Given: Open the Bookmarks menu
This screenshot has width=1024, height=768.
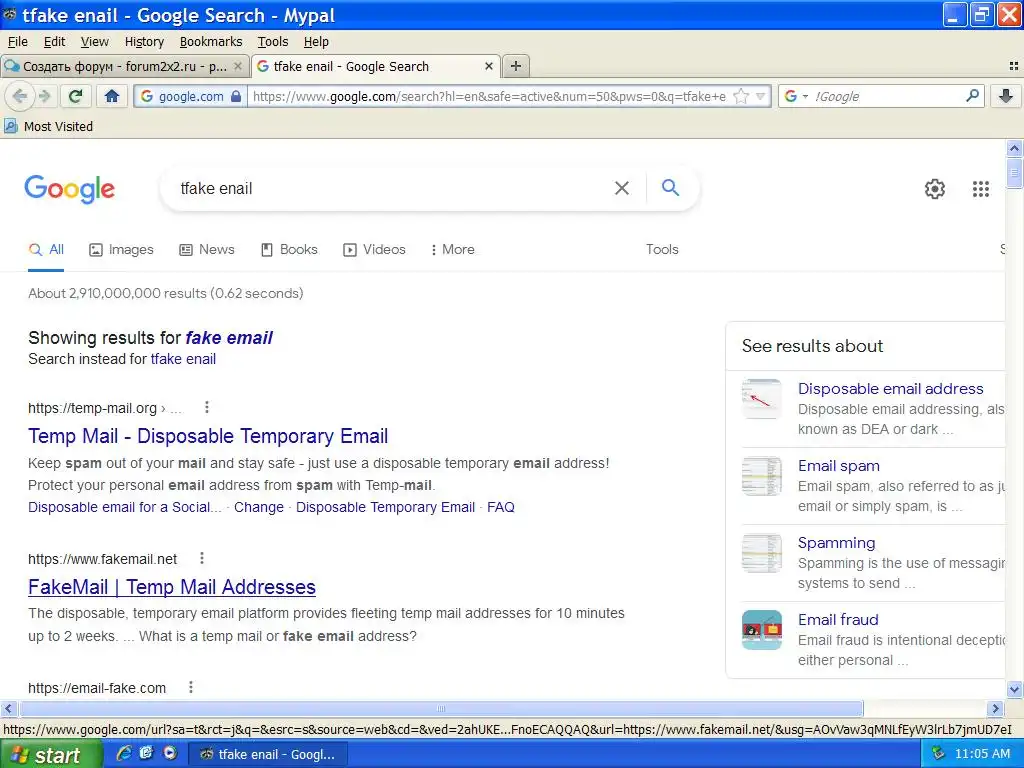Looking at the screenshot, I should point(211,42).
